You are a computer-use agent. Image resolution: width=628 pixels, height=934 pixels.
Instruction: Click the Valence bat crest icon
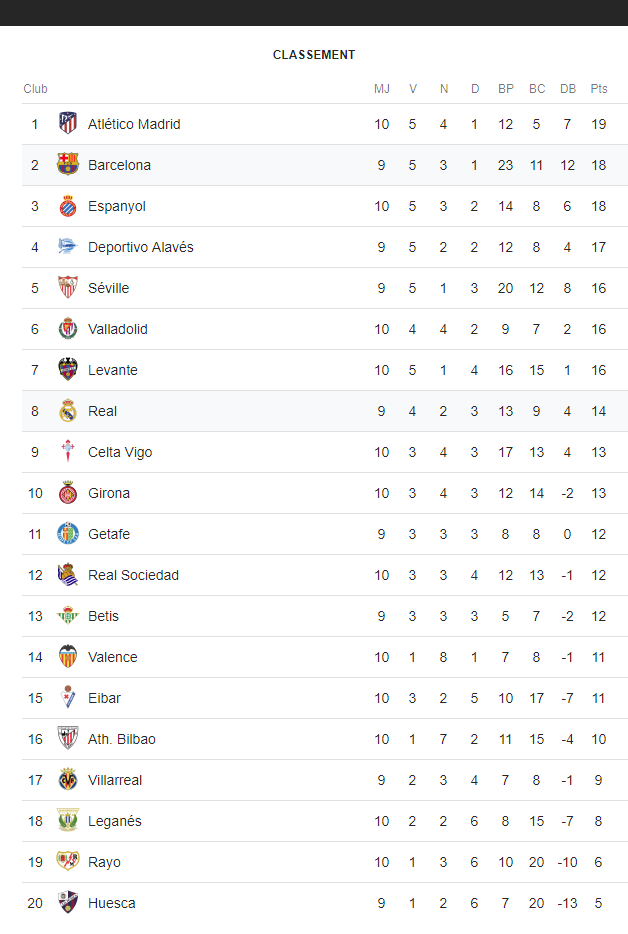tap(68, 656)
